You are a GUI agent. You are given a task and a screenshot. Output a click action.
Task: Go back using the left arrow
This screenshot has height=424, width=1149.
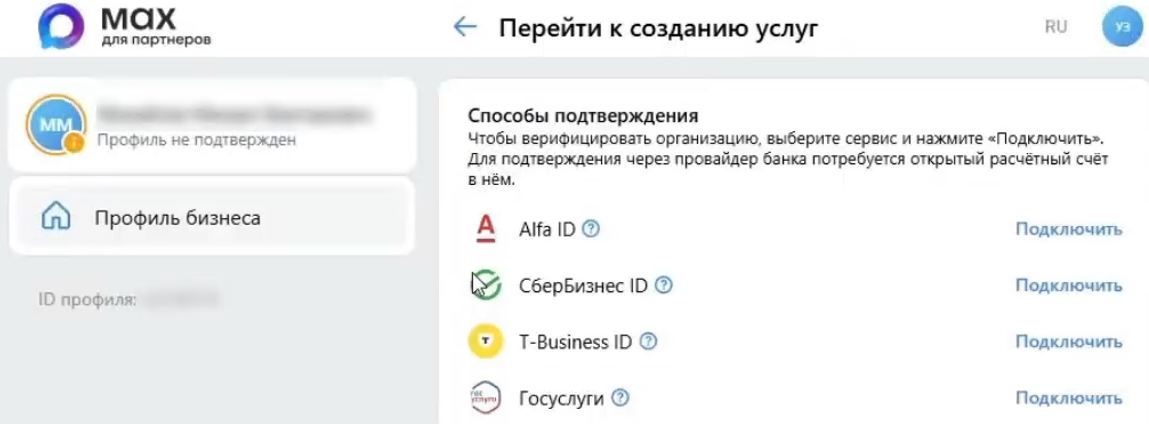[465, 28]
